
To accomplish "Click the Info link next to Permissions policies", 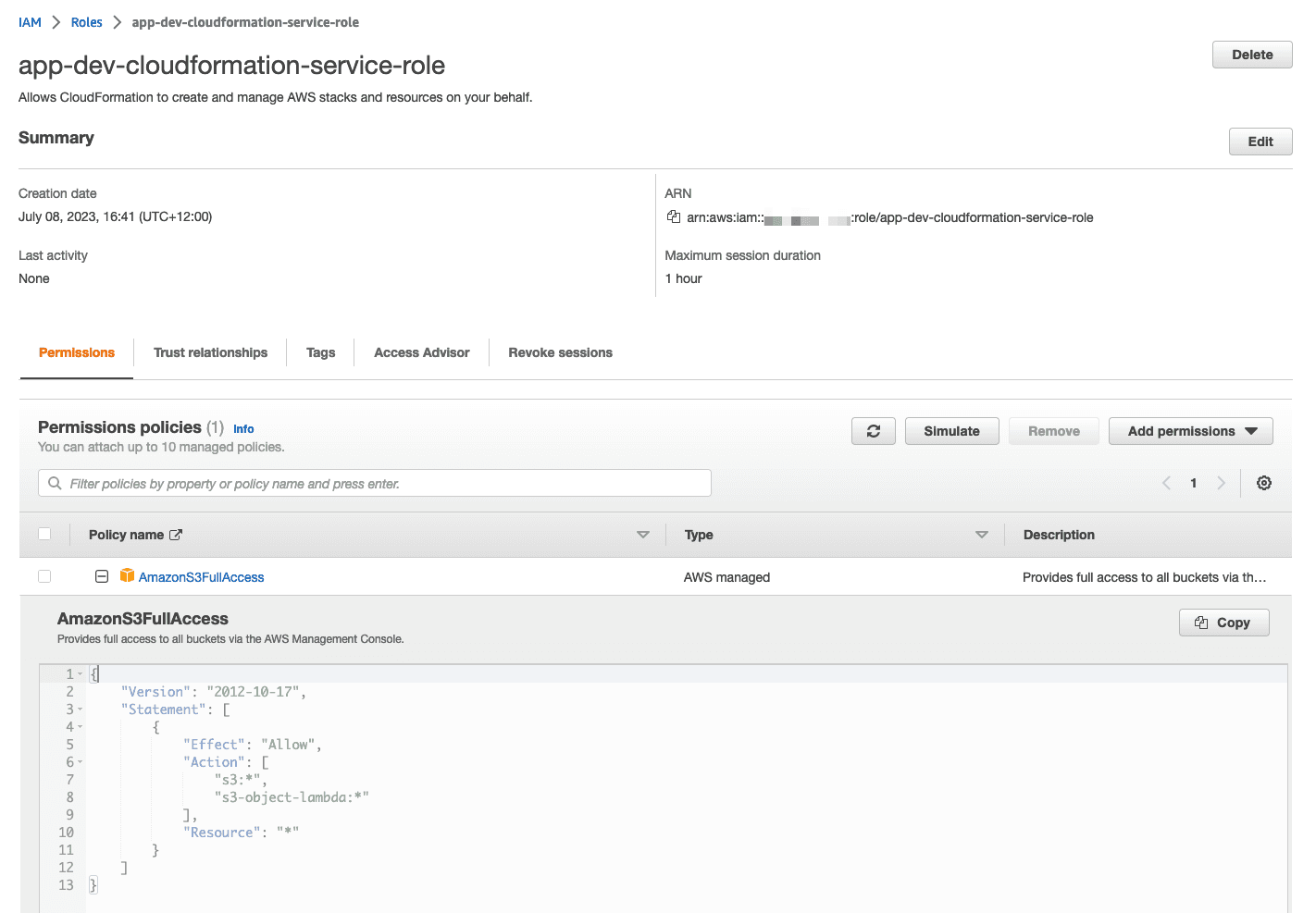I will 243,429.
